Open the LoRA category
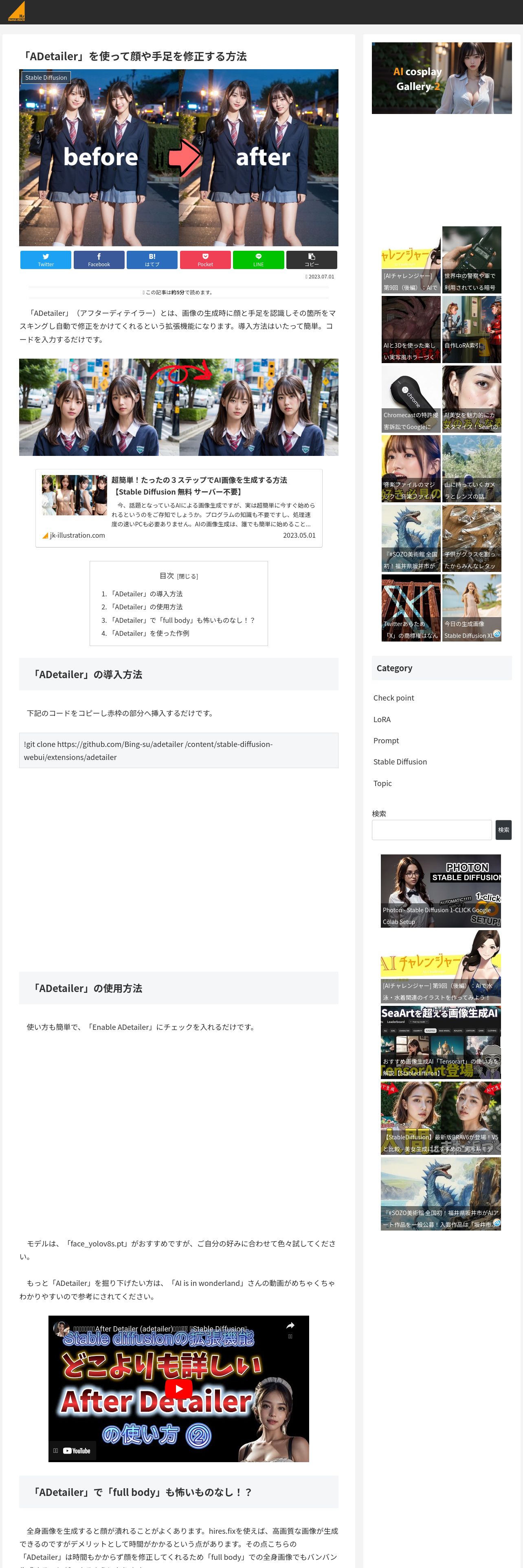Screen dimensions: 523x1568 tap(382, 719)
